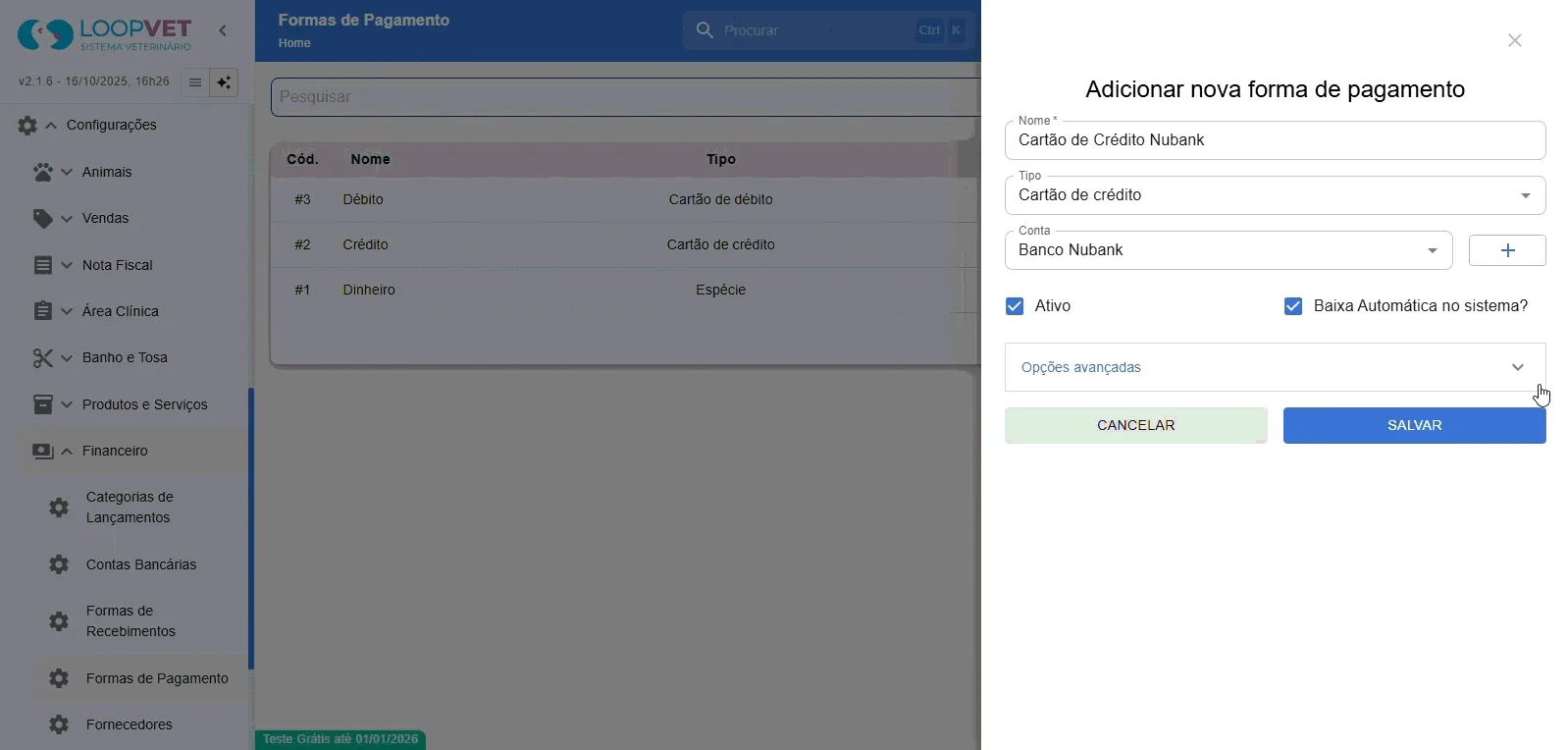Click the hamburger menu icon near version text
The height and width of the screenshot is (750, 1568).
(195, 82)
